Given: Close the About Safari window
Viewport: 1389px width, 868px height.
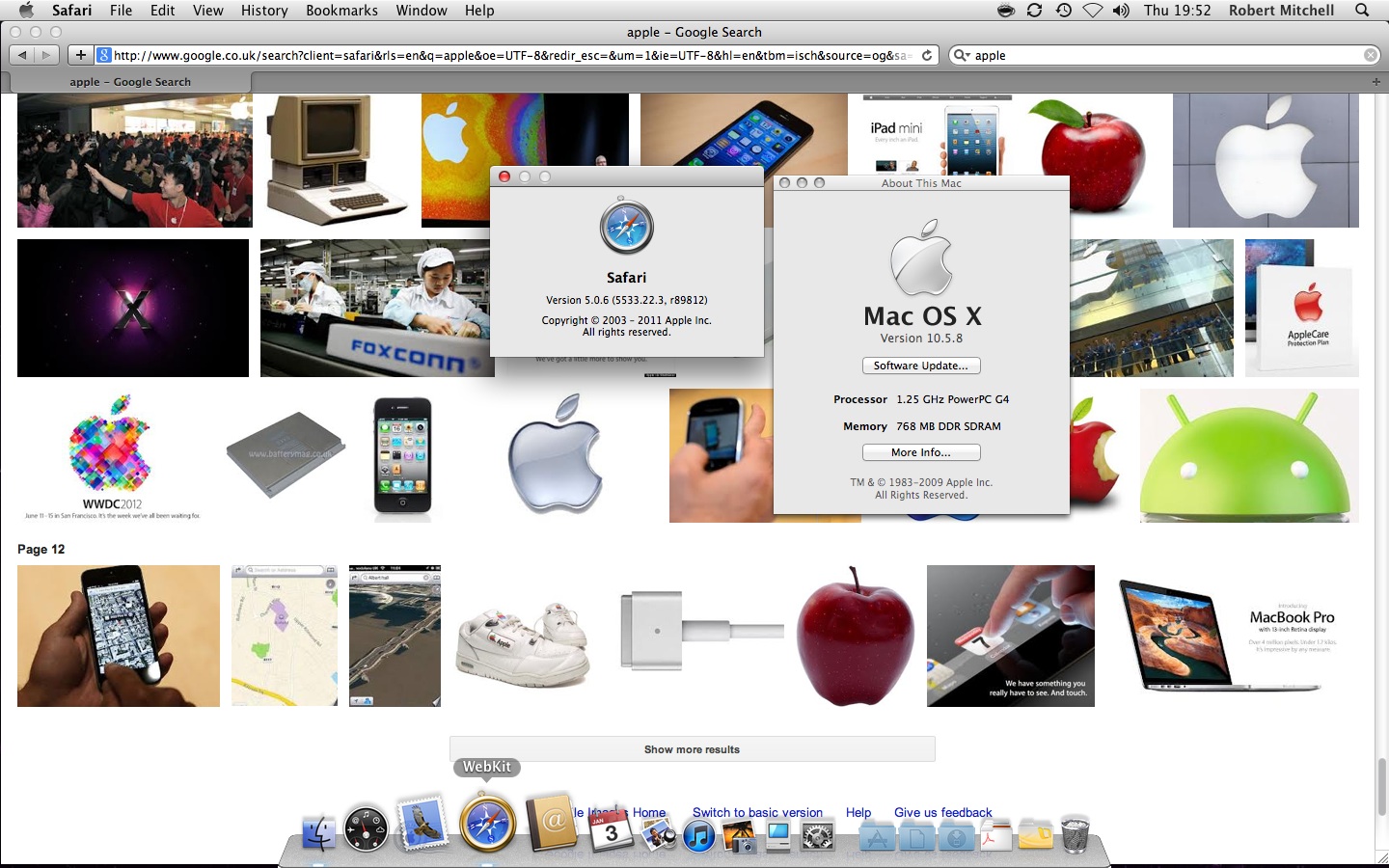Looking at the screenshot, I should coord(504,176).
